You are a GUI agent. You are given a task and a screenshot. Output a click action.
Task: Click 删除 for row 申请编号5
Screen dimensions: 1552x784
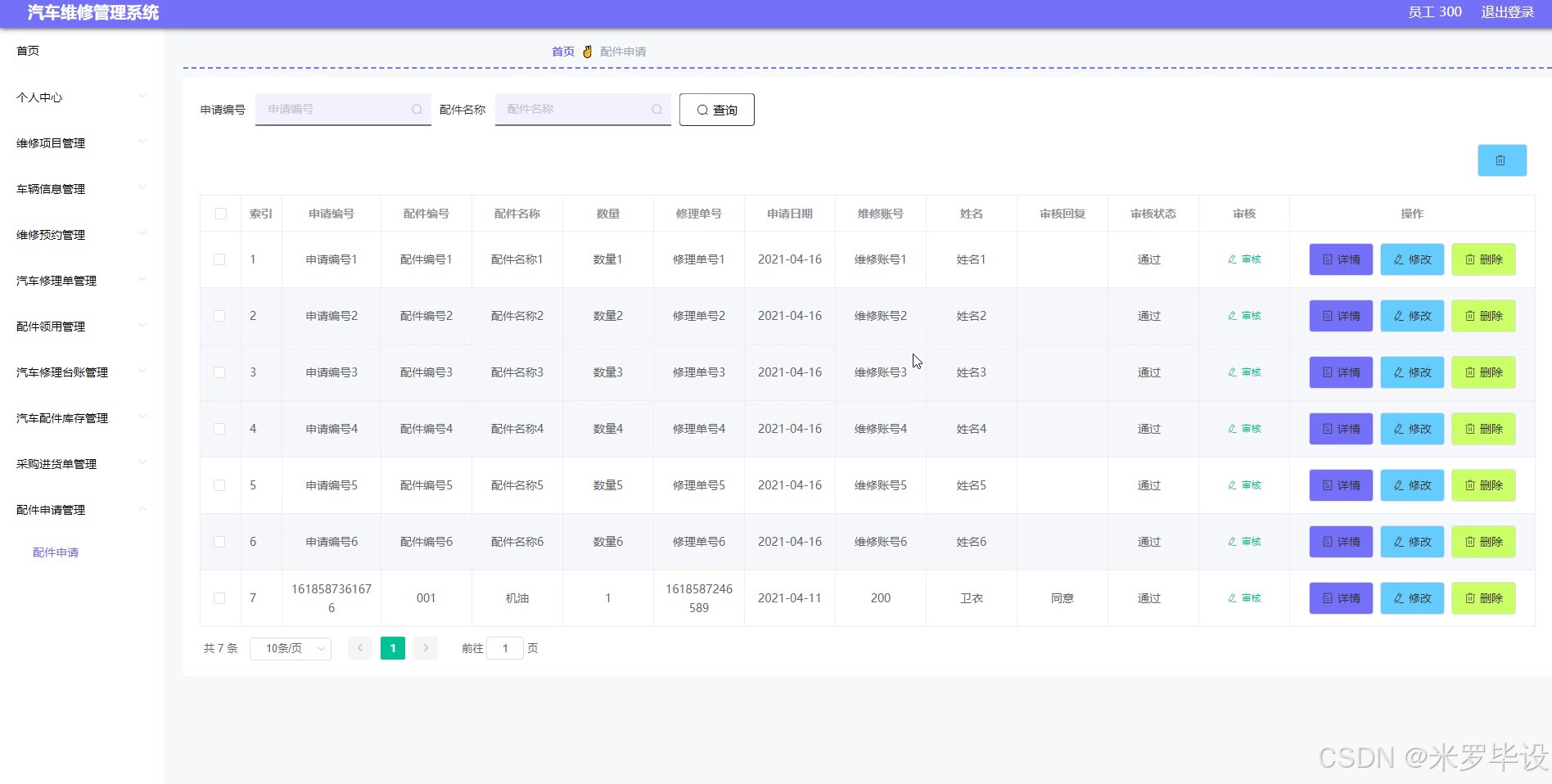tap(1483, 485)
